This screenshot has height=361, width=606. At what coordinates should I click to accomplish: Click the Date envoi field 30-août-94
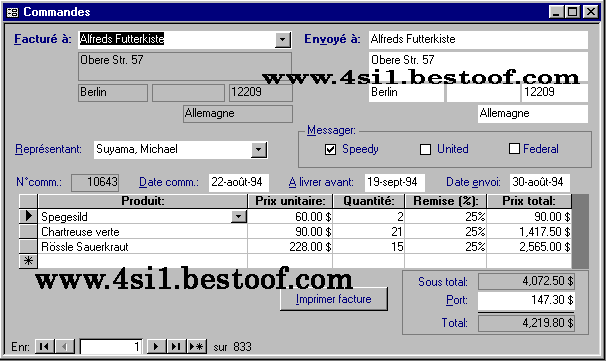540,182
